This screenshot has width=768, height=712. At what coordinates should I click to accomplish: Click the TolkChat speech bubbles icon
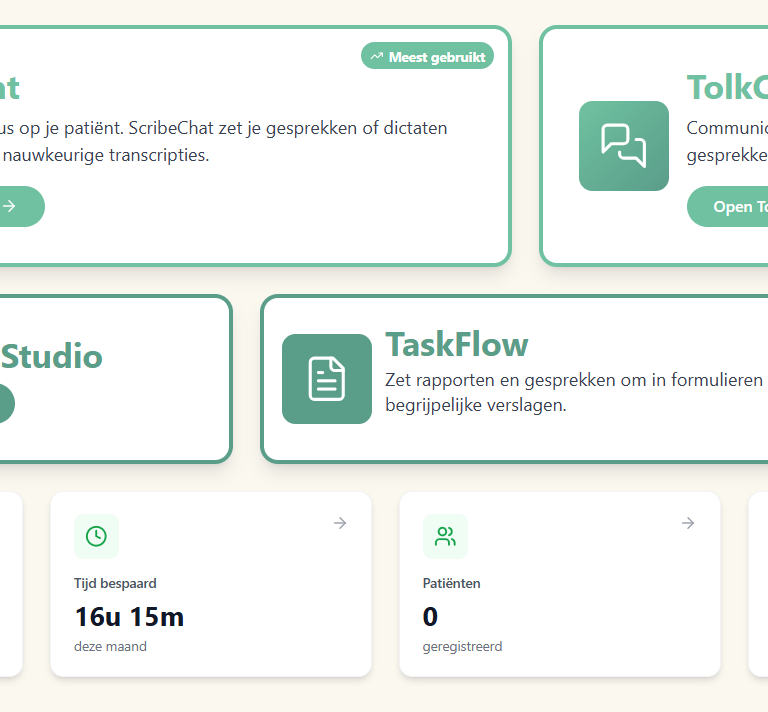pos(624,146)
